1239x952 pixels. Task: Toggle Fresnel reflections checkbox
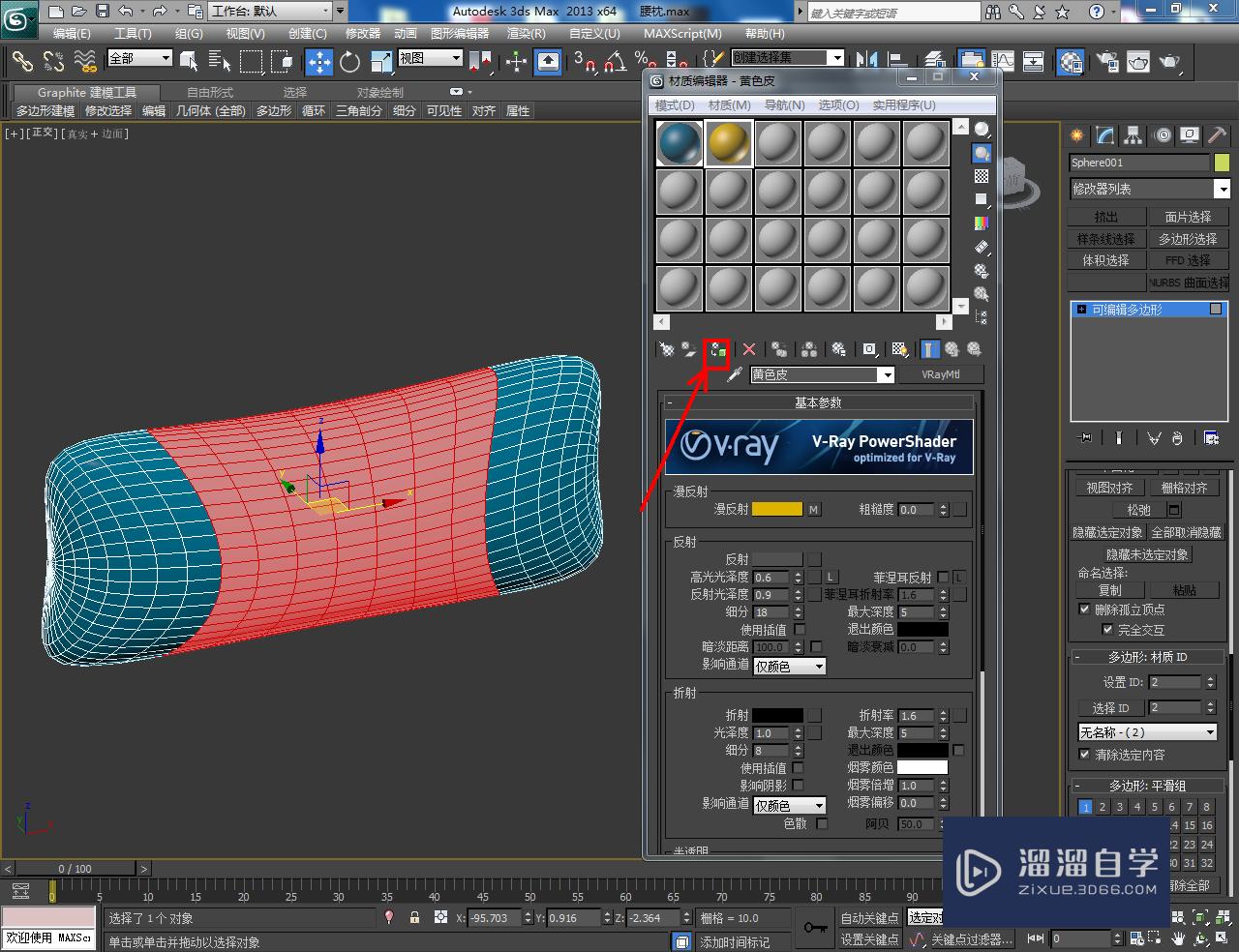point(943,577)
